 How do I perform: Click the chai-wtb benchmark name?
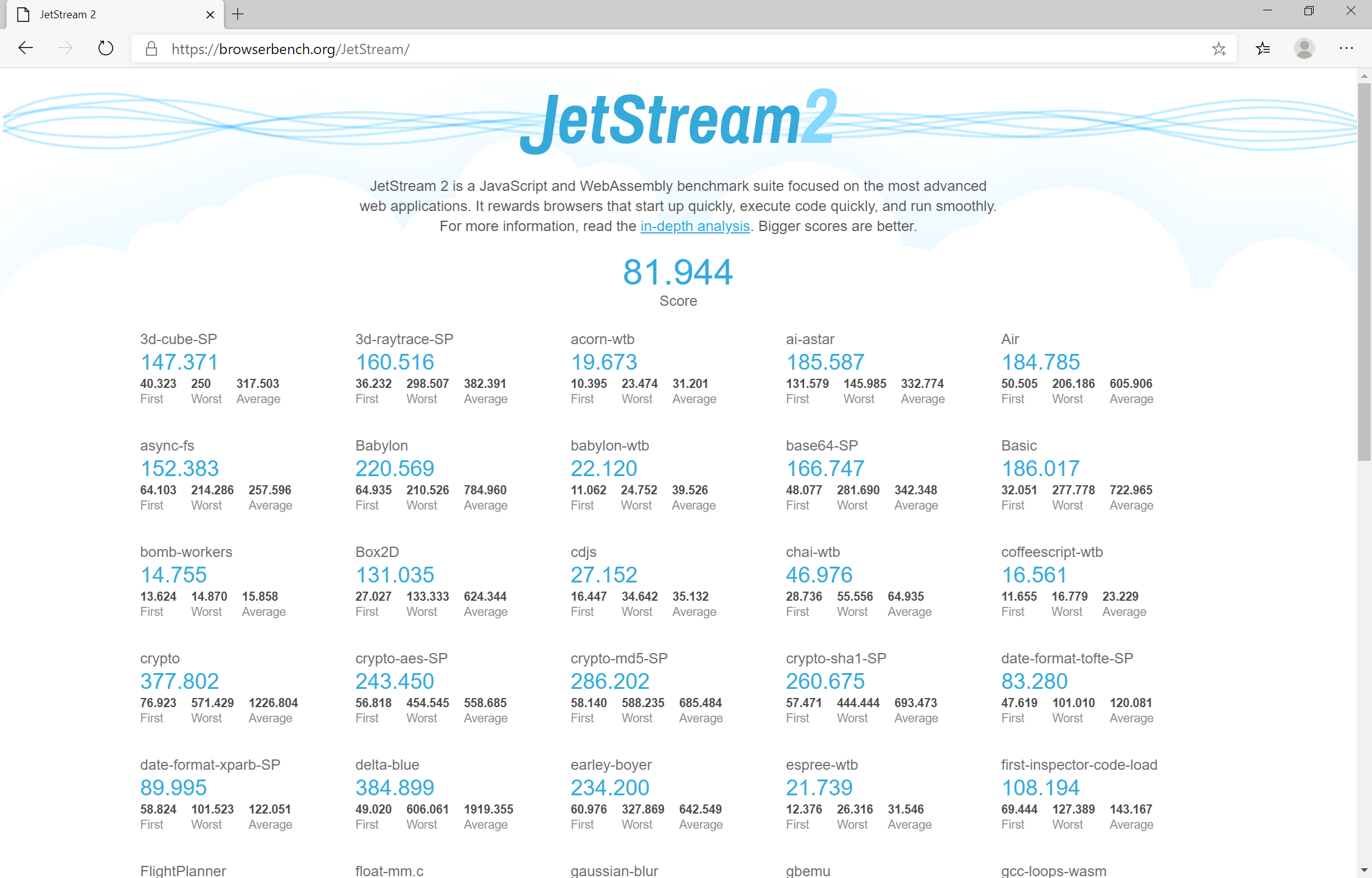coord(812,552)
